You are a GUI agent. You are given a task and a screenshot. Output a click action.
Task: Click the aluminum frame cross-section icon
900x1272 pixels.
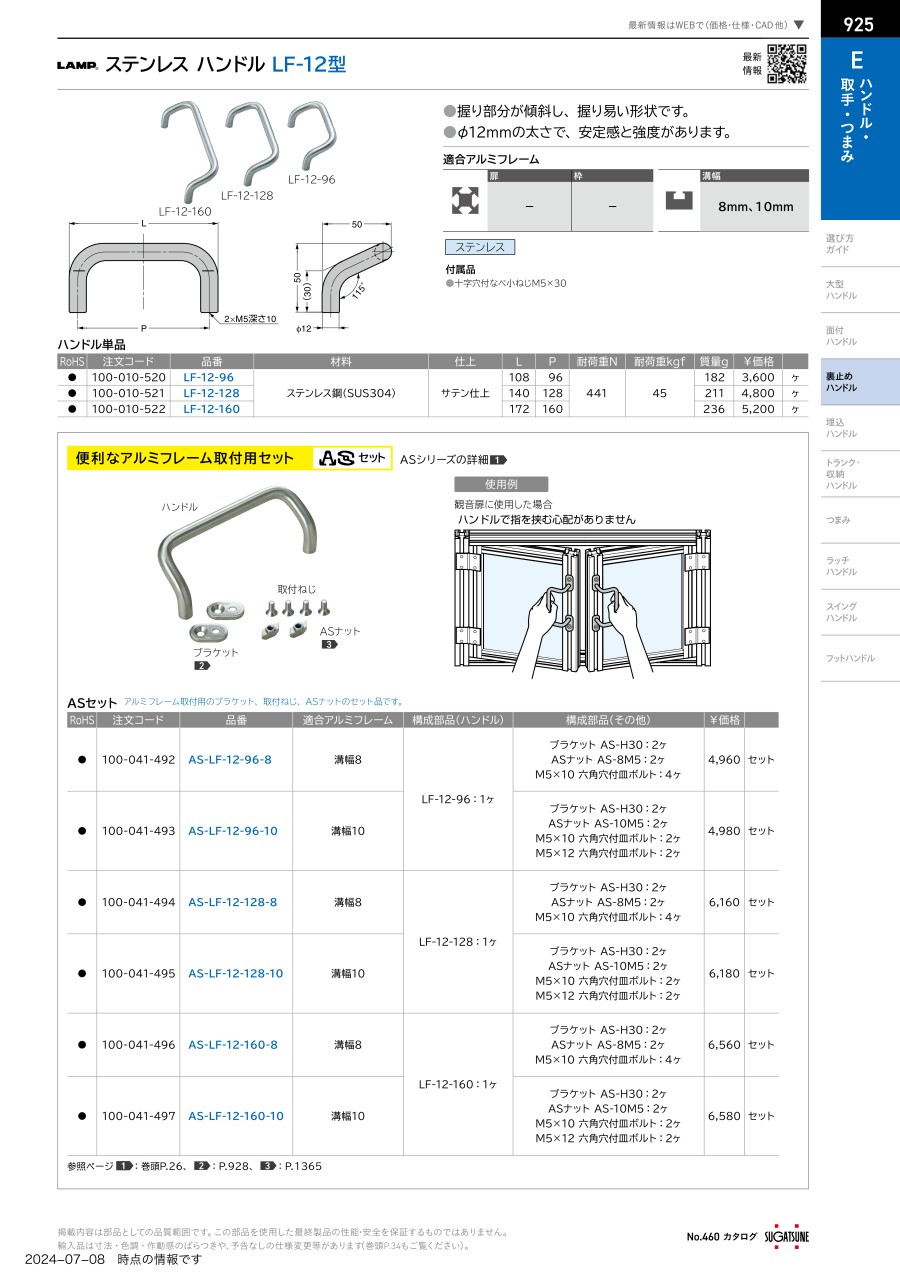[x=464, y=201]
